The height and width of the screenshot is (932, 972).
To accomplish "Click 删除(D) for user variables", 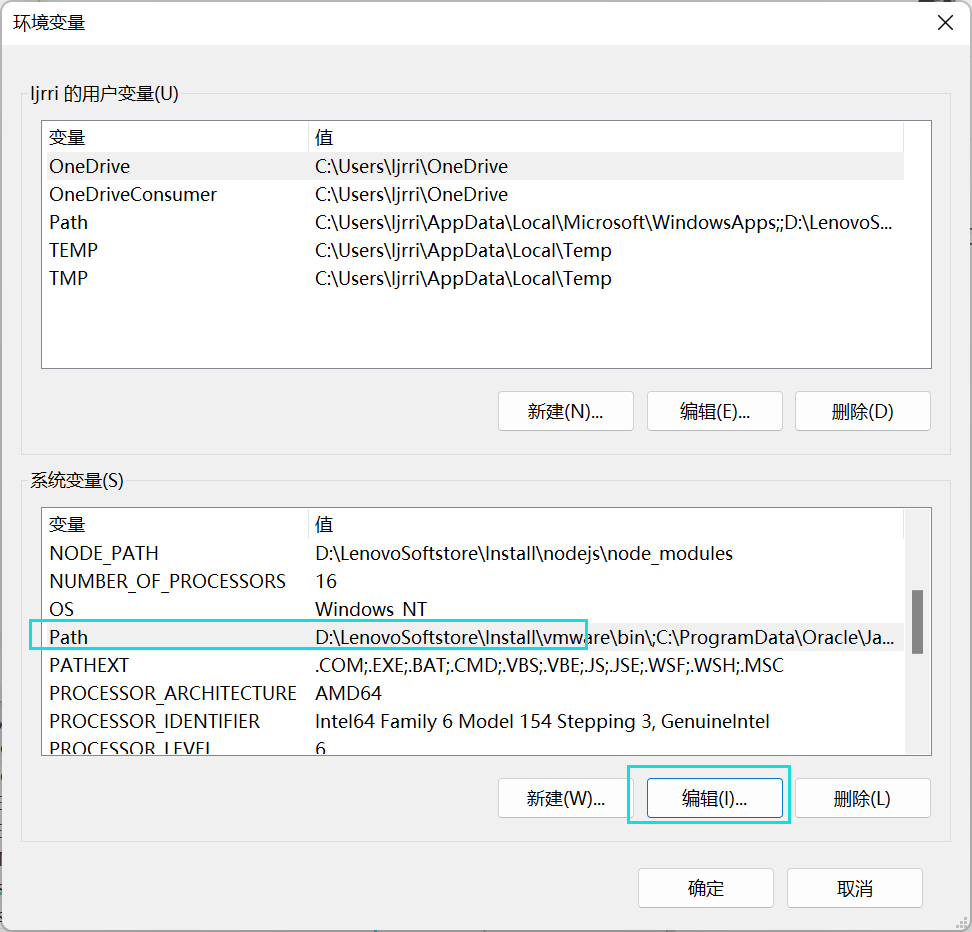I will coord(863,411).
